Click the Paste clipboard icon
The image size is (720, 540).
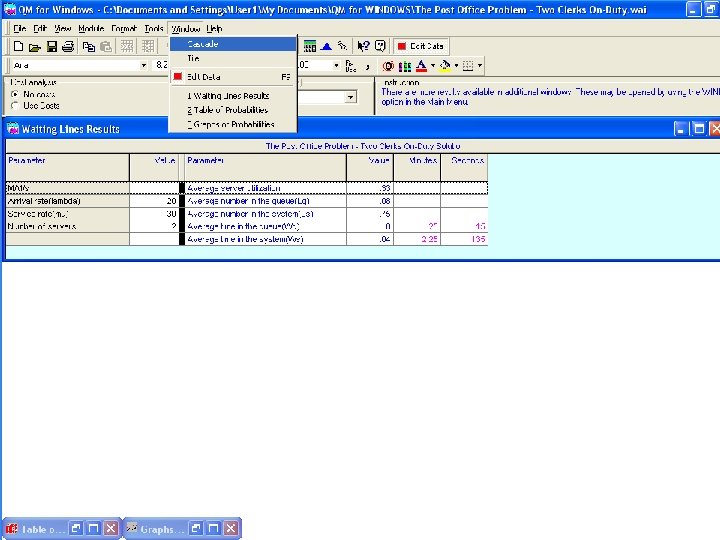tap(106, 46)
